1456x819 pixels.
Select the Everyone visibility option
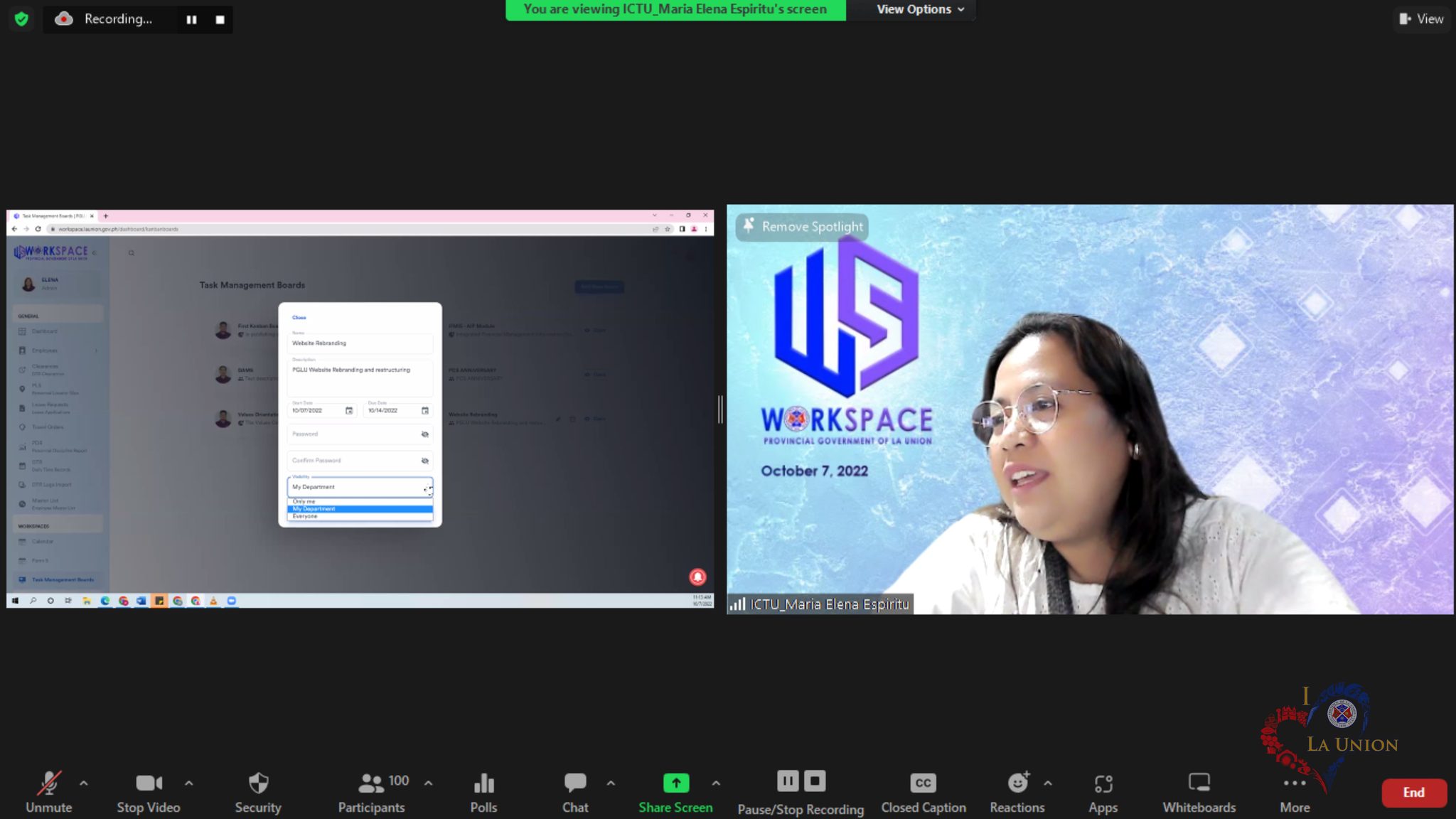[x=360, y=516]
